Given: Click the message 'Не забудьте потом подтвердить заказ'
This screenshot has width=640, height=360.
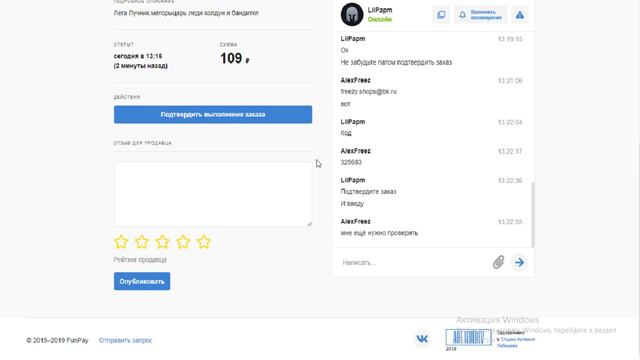Looking at the screenshot, I should point(396,62).
